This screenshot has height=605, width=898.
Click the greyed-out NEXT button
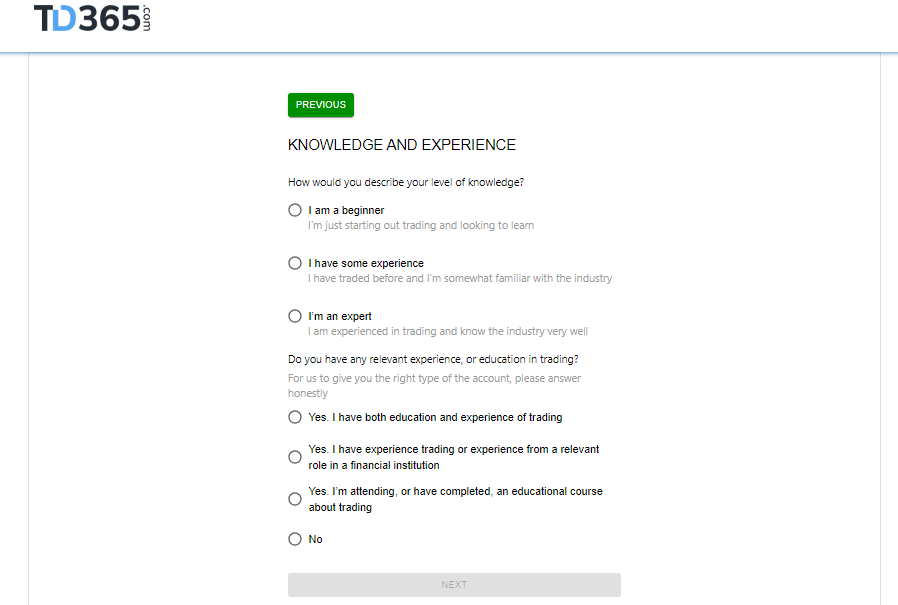[454, 585]
